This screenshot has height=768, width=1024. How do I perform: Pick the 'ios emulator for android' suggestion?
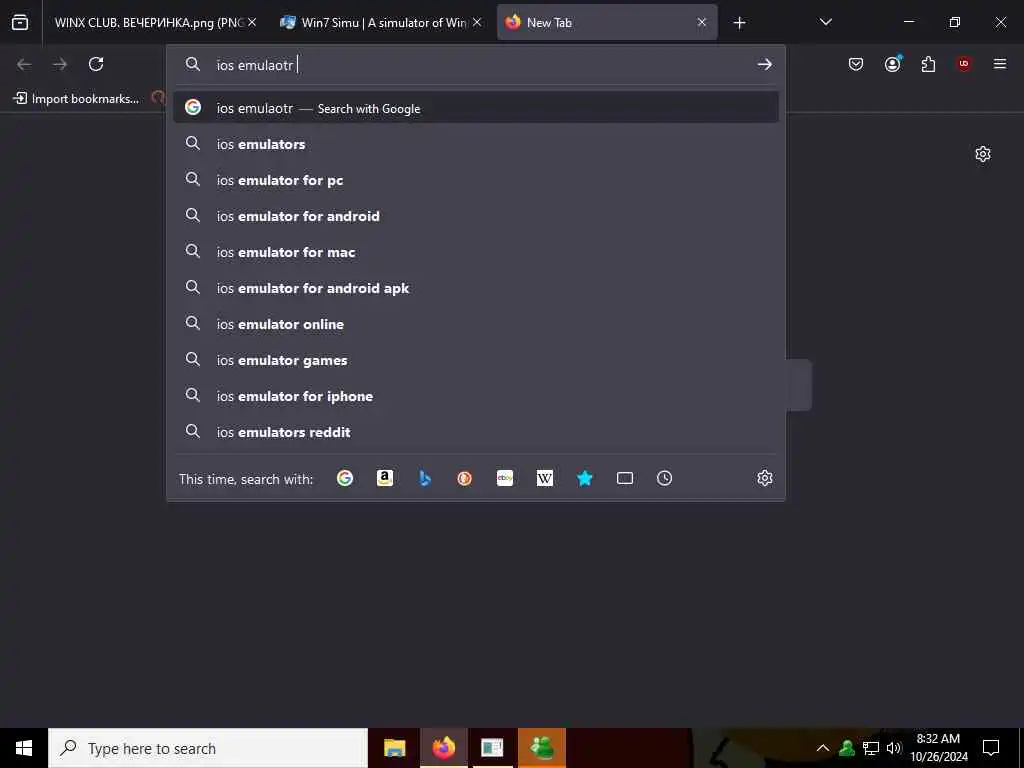[475, 216]
